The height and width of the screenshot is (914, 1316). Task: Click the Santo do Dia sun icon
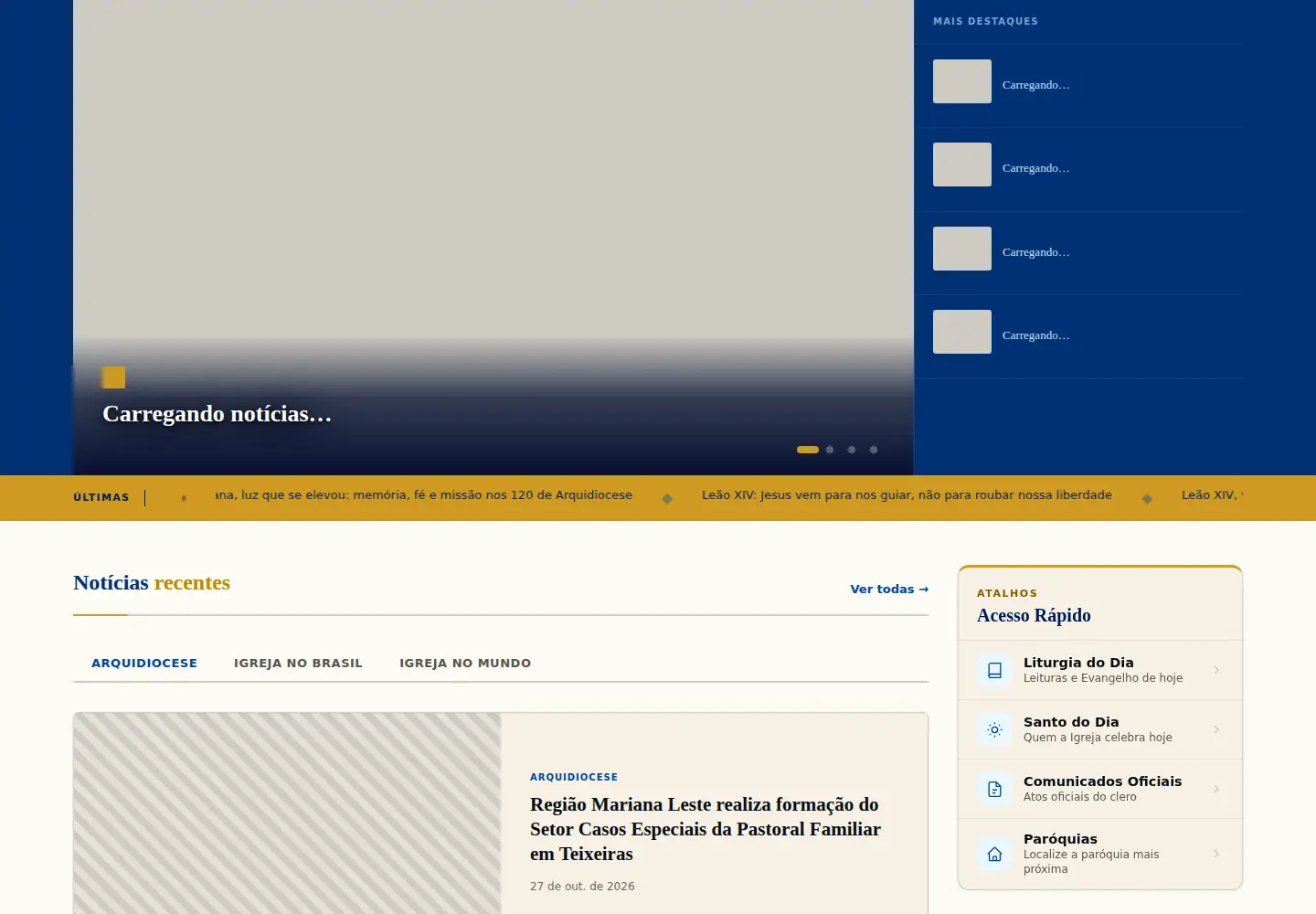tap(994, 729)
